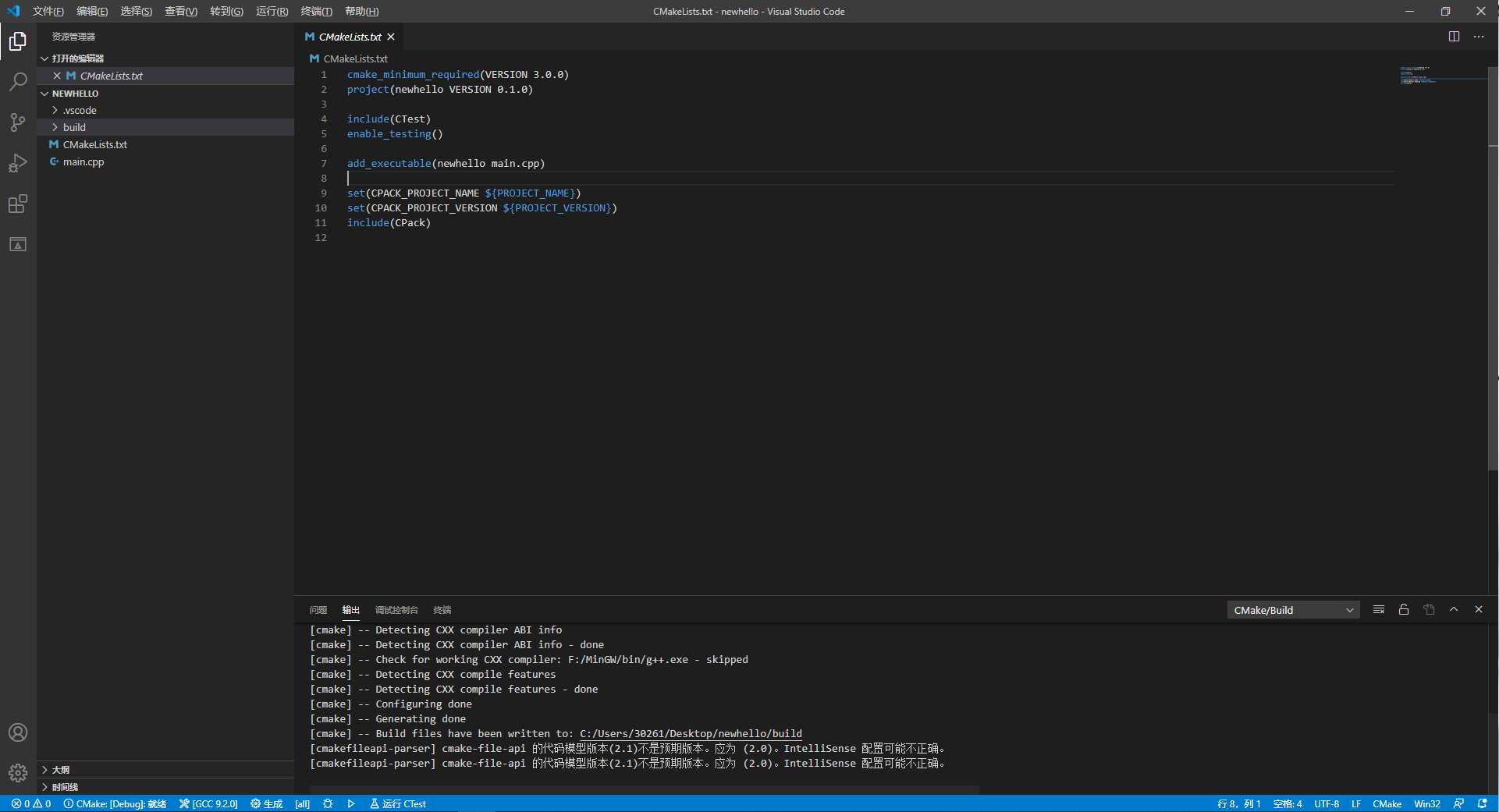Open the Source Control view

point(18,122)
